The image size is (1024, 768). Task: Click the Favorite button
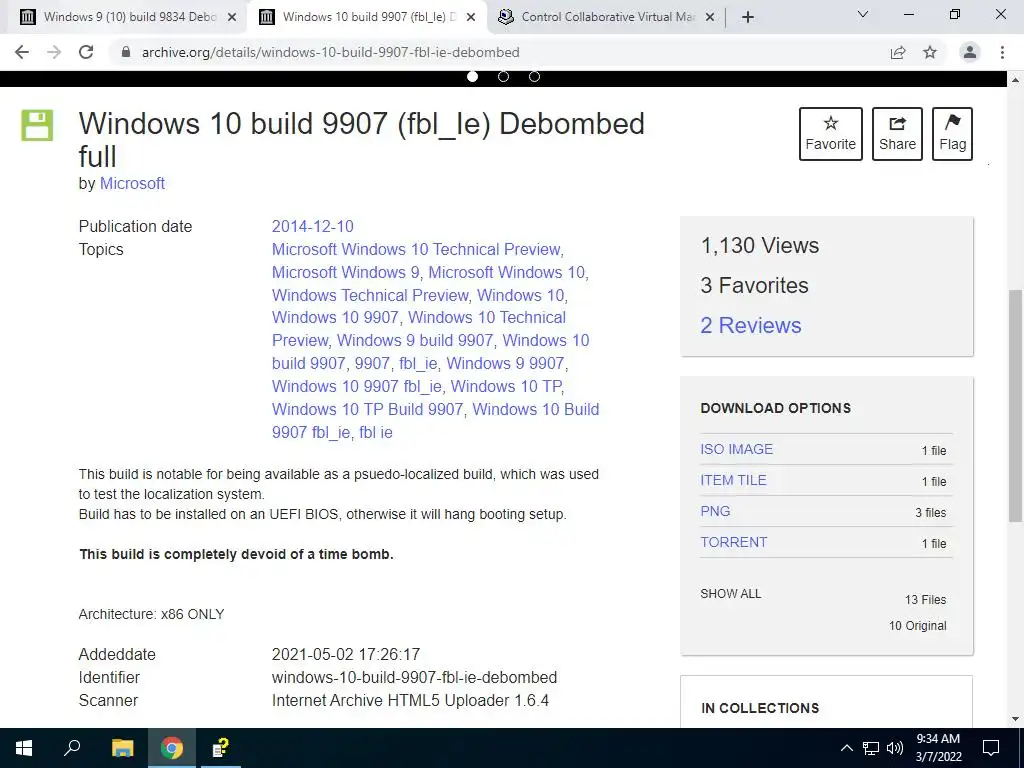[x=831, y=134]
